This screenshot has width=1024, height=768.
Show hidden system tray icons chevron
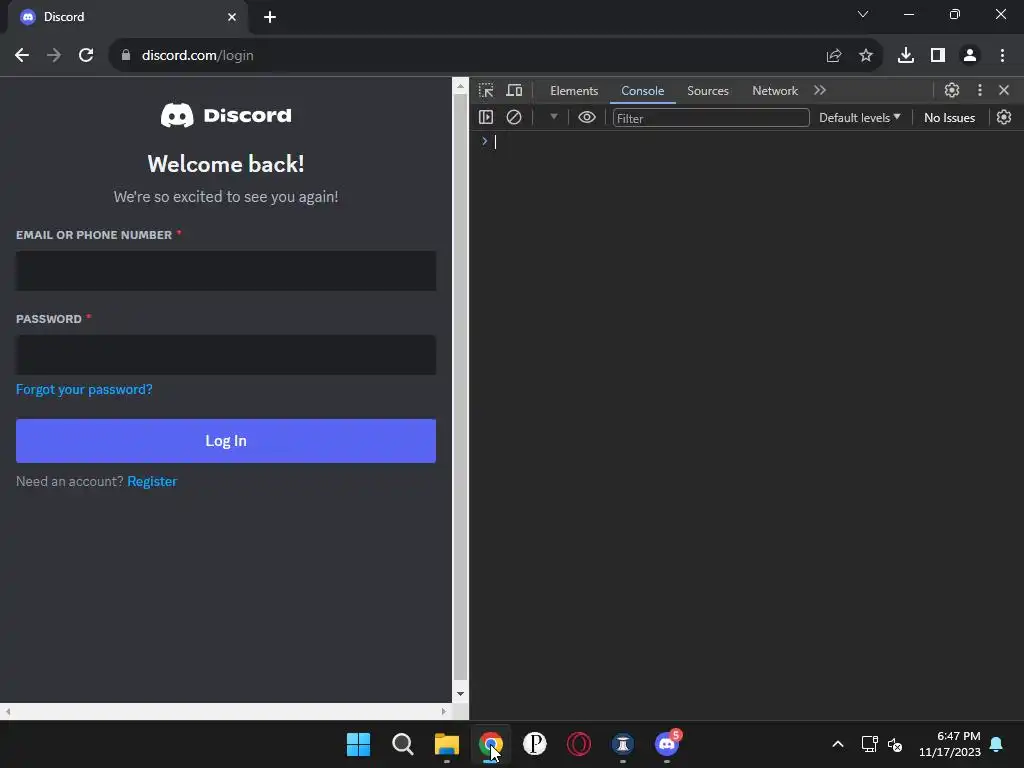pyautogui.click(x=838, y=744)
